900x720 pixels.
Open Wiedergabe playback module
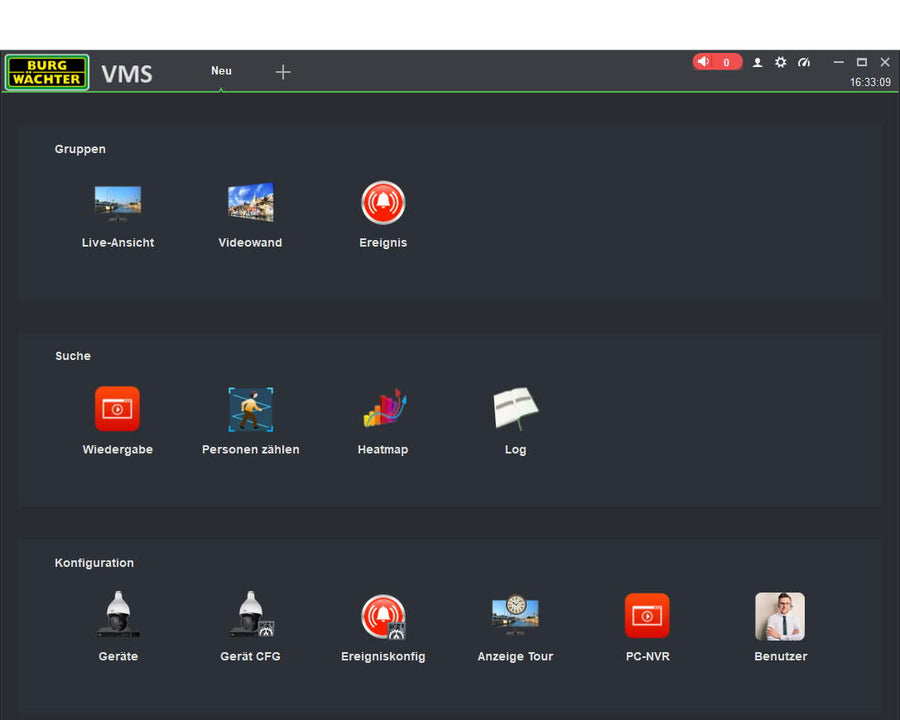click(118, 410)
